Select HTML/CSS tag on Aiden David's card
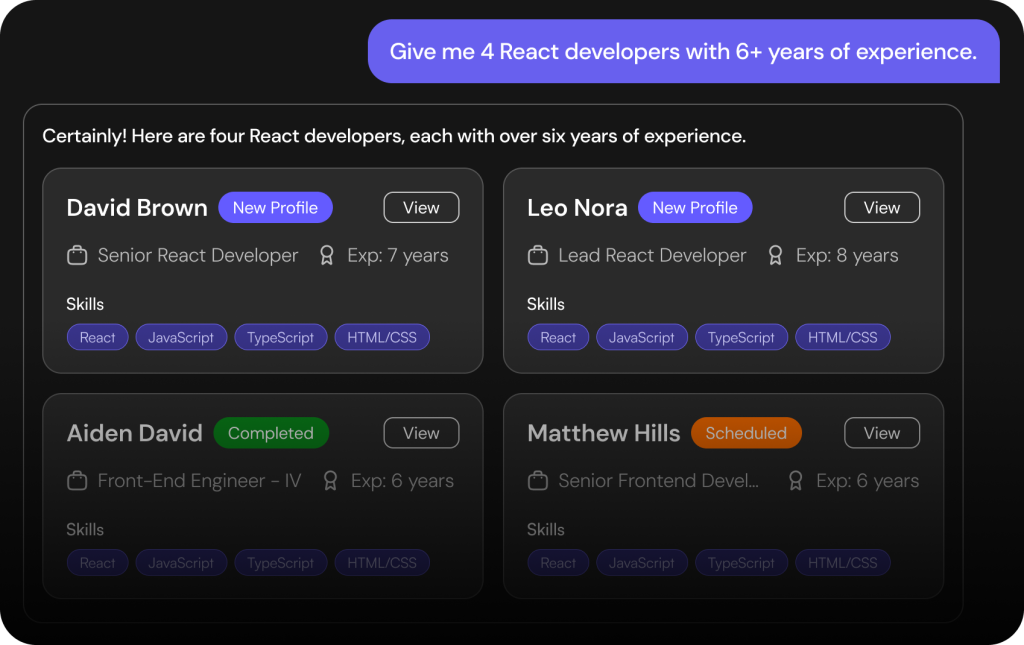 pyautogui.click(x=382, y=563)
